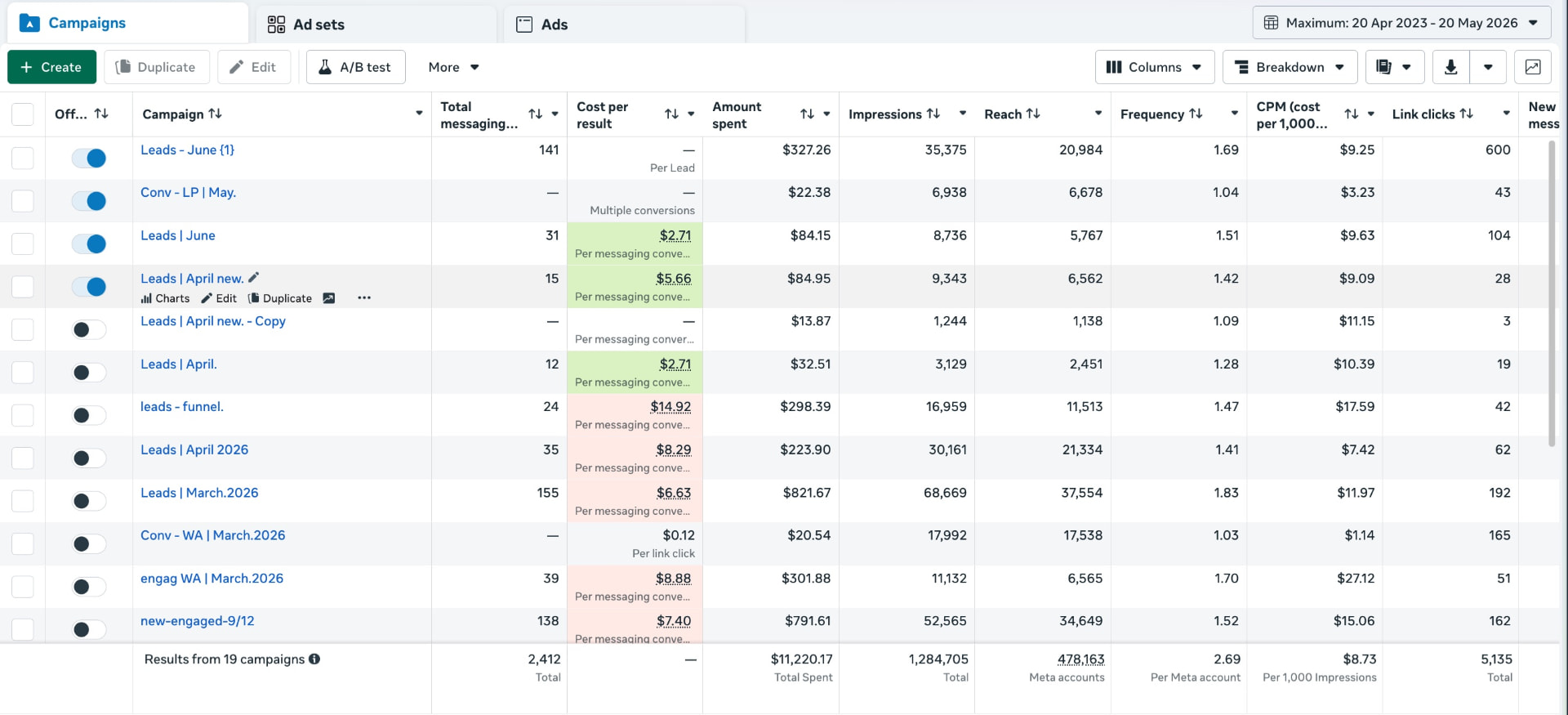Sort by Campaign name arrows
Screen dimensions: 1568x715
[216, 114]
